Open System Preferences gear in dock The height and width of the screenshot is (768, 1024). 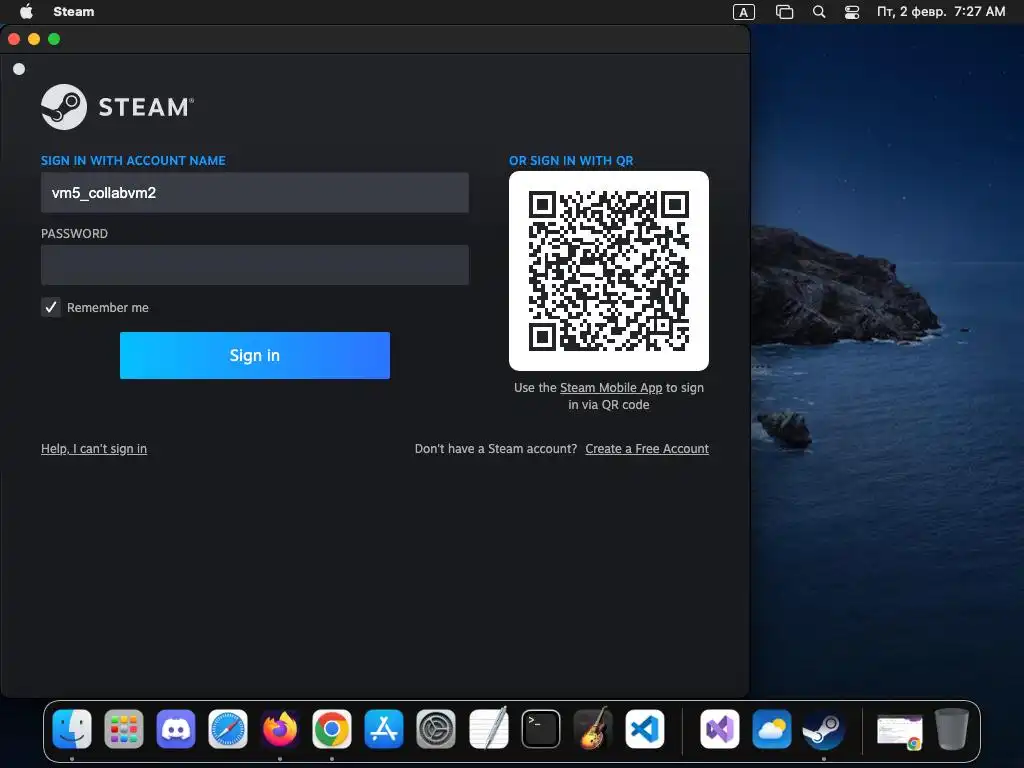[436, 729]
